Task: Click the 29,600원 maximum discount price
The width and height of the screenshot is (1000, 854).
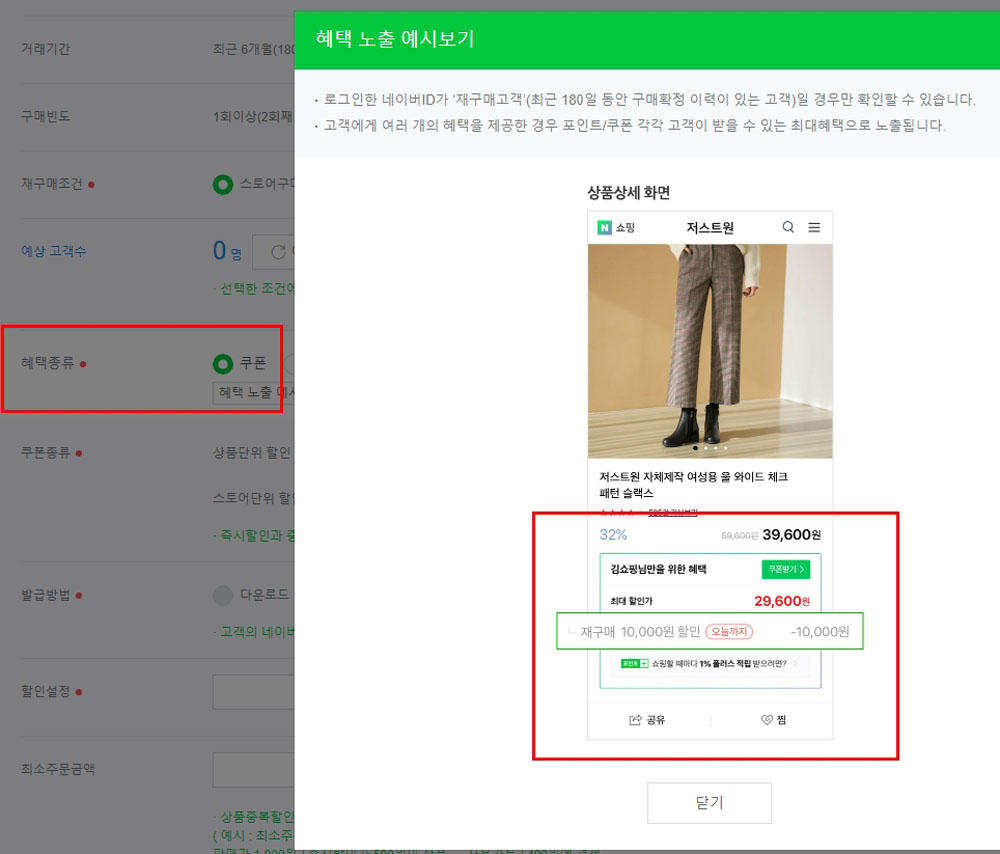Action: pos(782,601)
